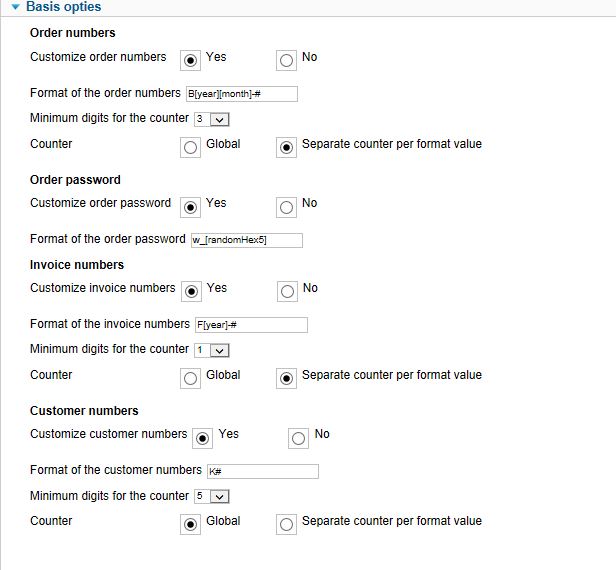Viewport: 616px width, 570px height.
Task: Open order counter minimum digits dropdown
Action: pyautogui.click(x=212, y=120)
